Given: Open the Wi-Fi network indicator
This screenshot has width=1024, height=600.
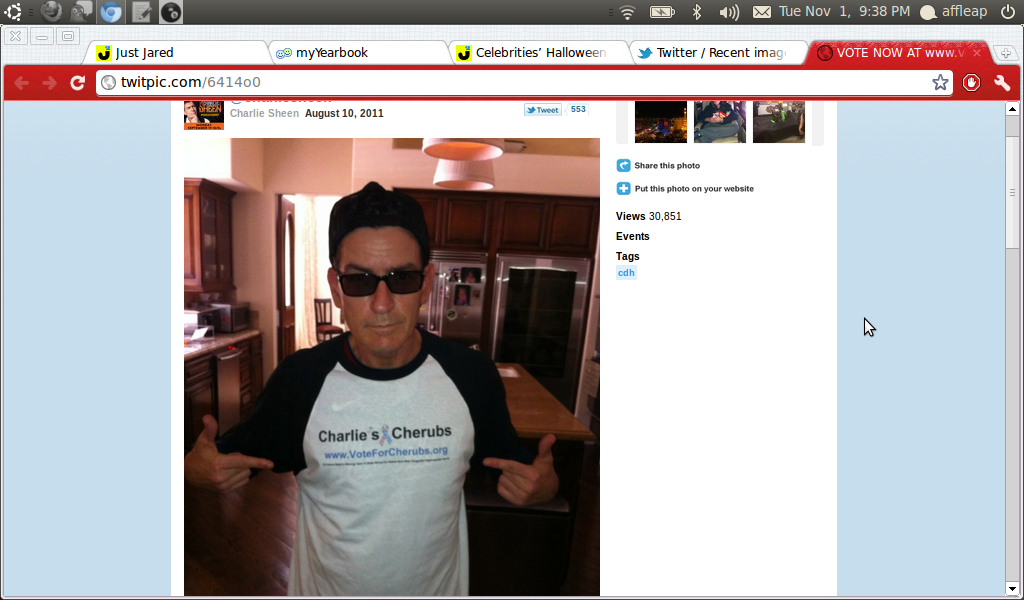Looking at the screenshot, I should click(628, 12).
